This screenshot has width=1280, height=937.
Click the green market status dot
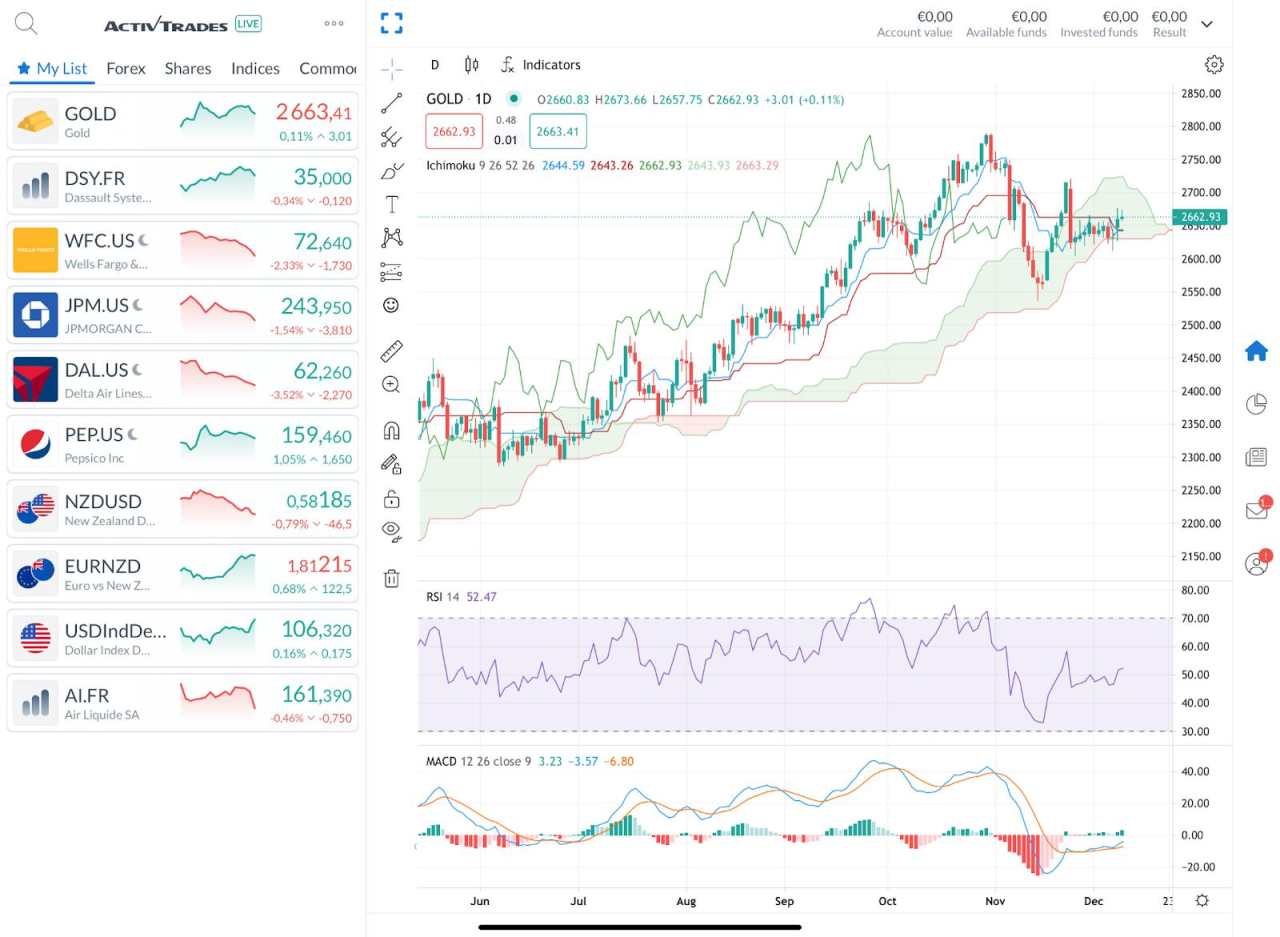tap(514, 99)
